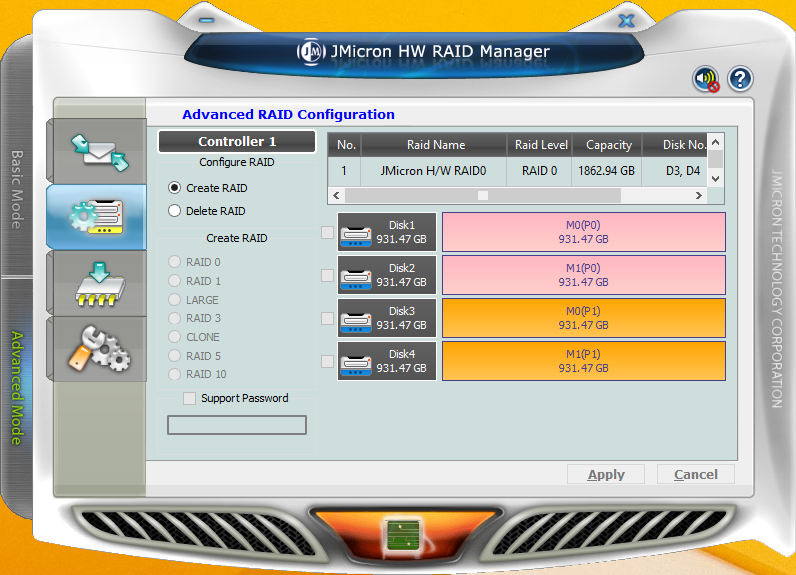
Task: Close the RAID Manager with X
Action: pos(627,21)
